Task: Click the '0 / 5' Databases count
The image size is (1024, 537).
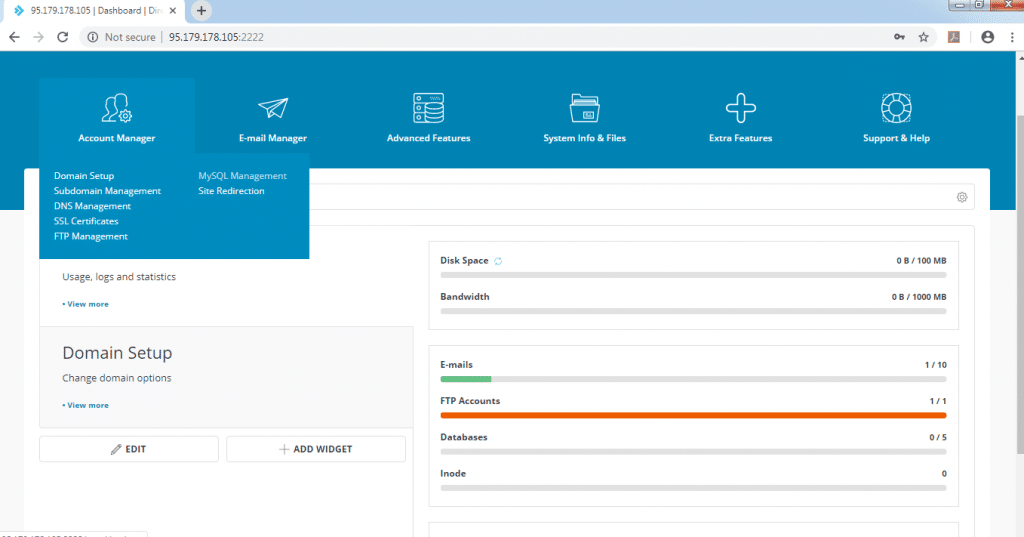Action: pyautogui.click(x=938, y=438)
